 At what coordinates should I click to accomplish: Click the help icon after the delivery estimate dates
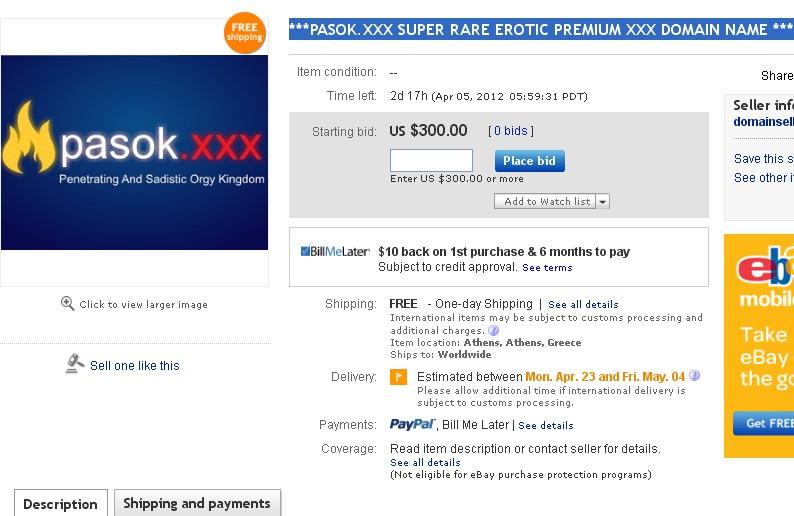click(695, 376)
